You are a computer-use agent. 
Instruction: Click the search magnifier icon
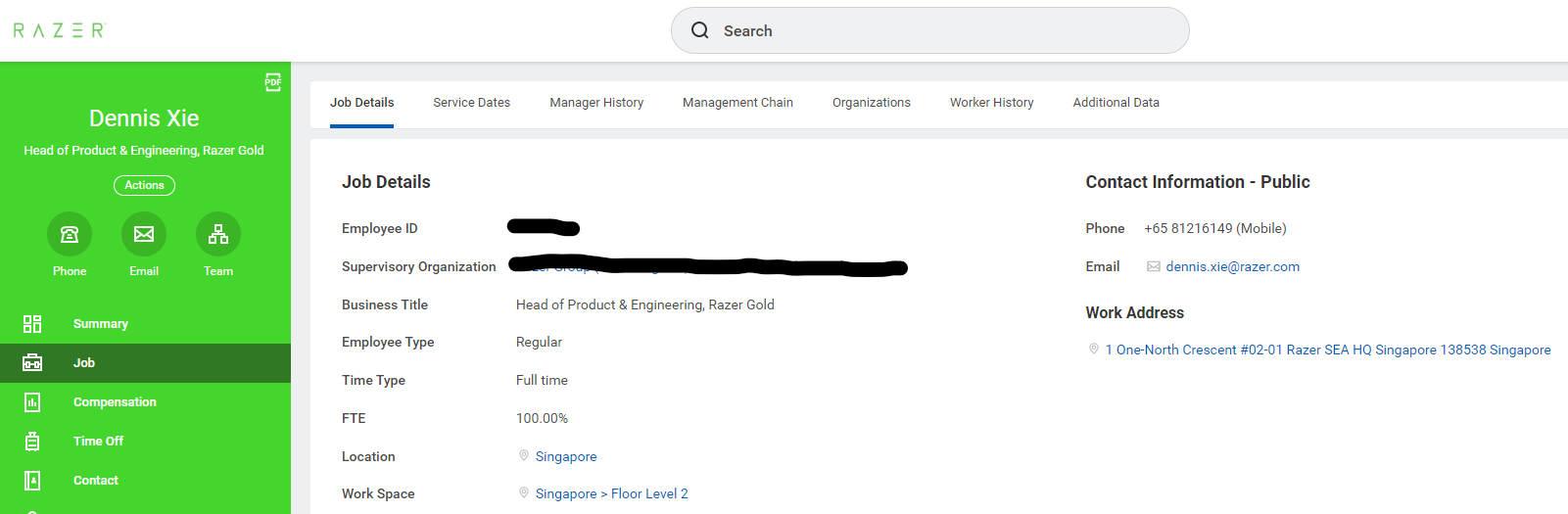pyautogui.click(x=700, y=30)
